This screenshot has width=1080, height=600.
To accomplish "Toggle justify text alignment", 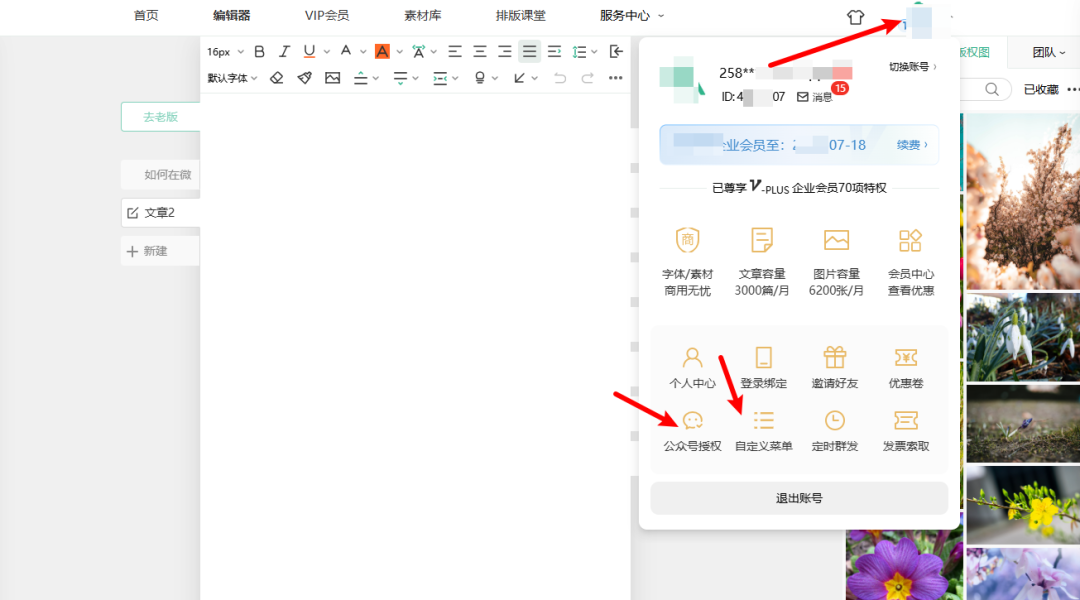I will 529,51.
